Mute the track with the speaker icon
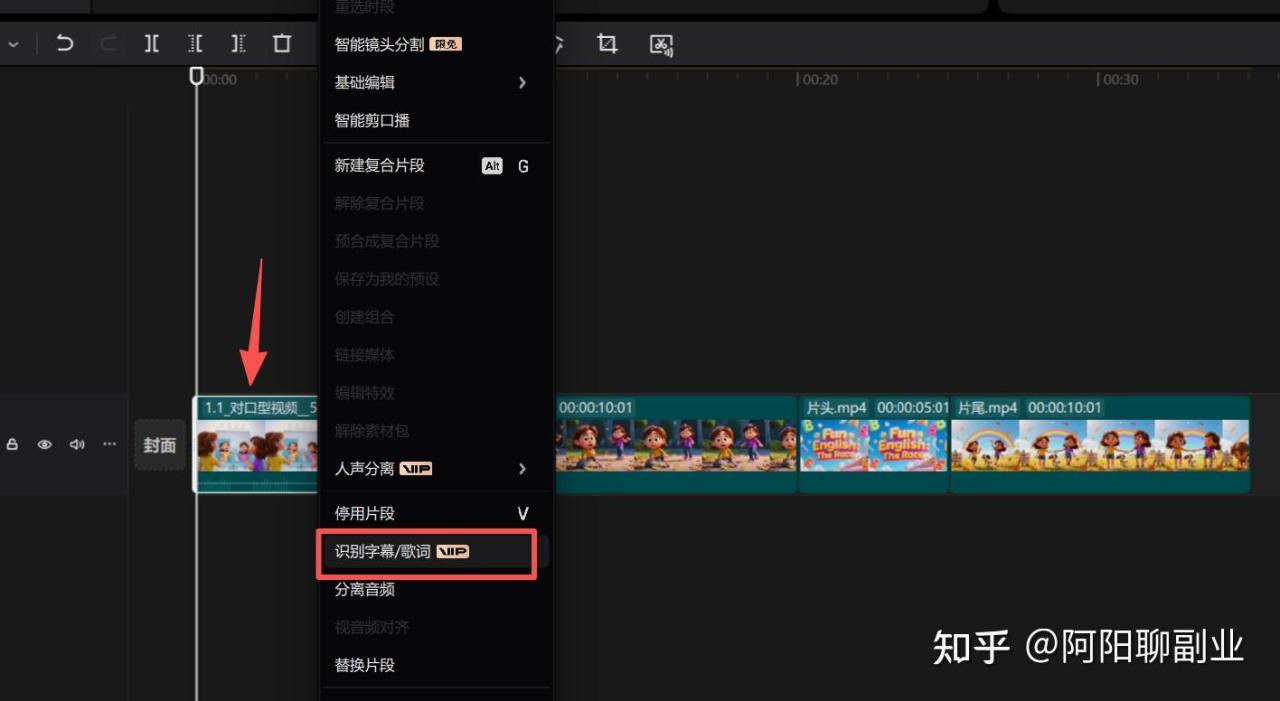The height and width of the screenshot is (701, 1280). pyautogui.click(x=77, y=444)
